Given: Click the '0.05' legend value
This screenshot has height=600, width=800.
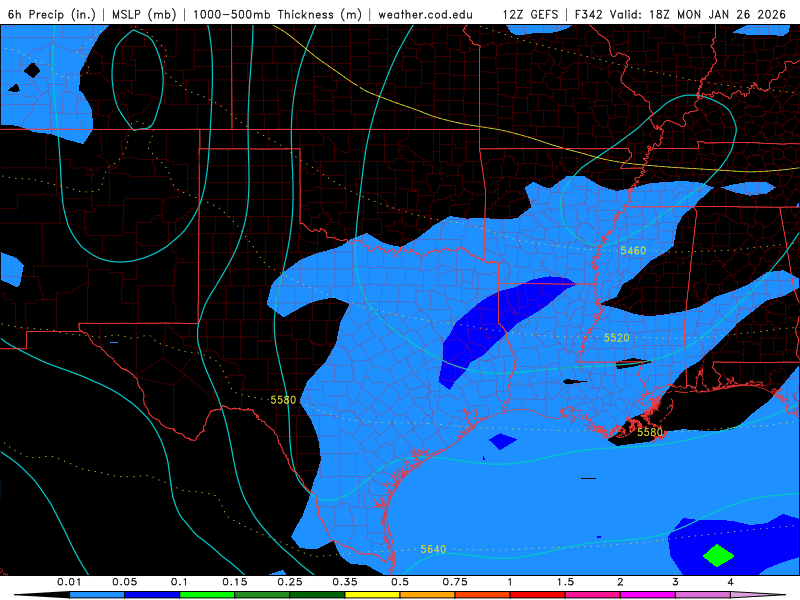Looking at the screenshot, I should coord(124,582).
